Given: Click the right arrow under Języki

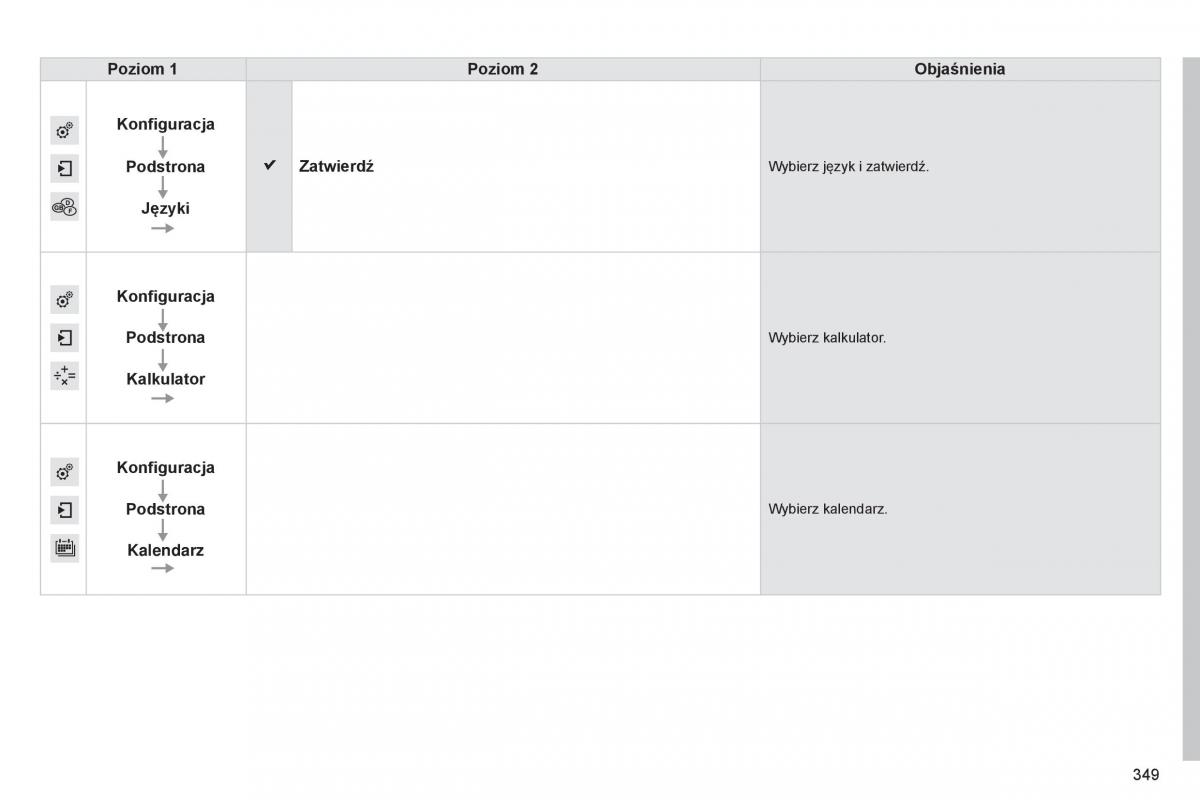Looking at the screenshot, I should click(163, 229).
